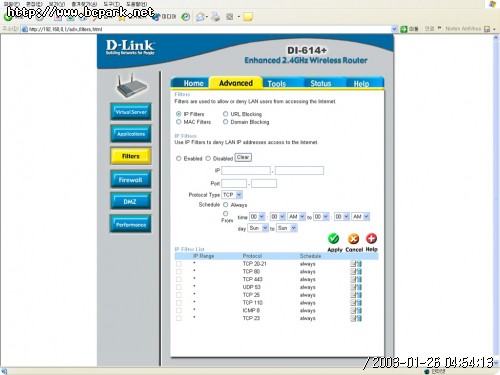Screen dimensions: 500x375
Task: Select the URL Blocking radio button
Action: (x=226, y=114)
